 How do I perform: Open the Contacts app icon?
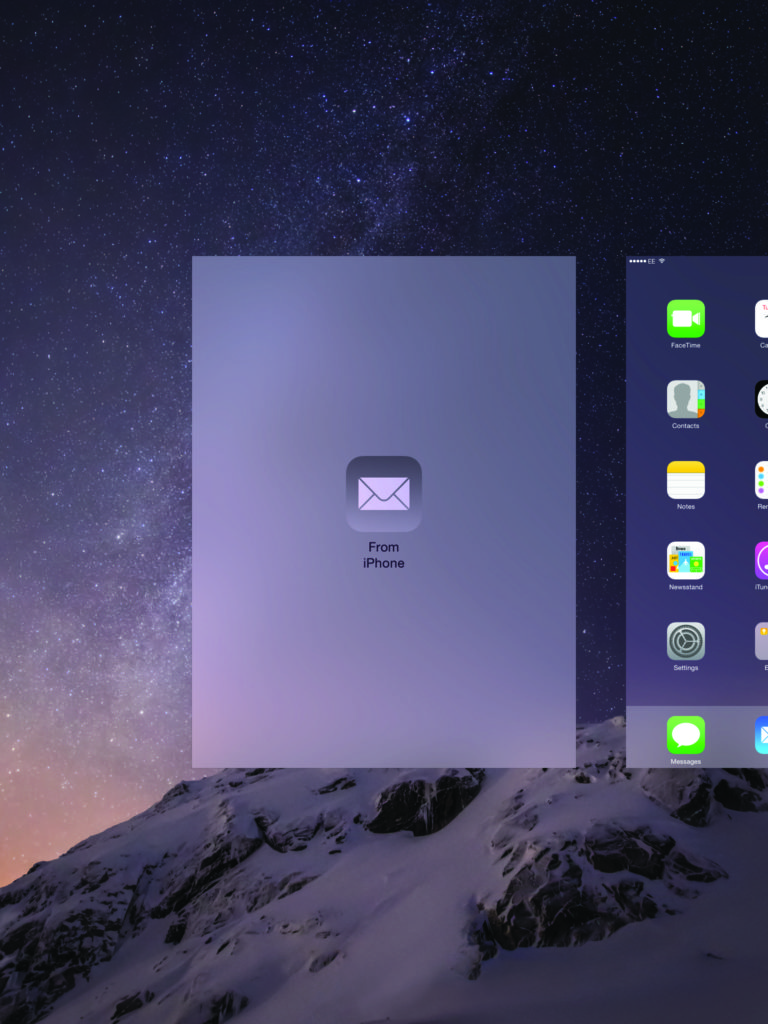[x=686, y=399]
